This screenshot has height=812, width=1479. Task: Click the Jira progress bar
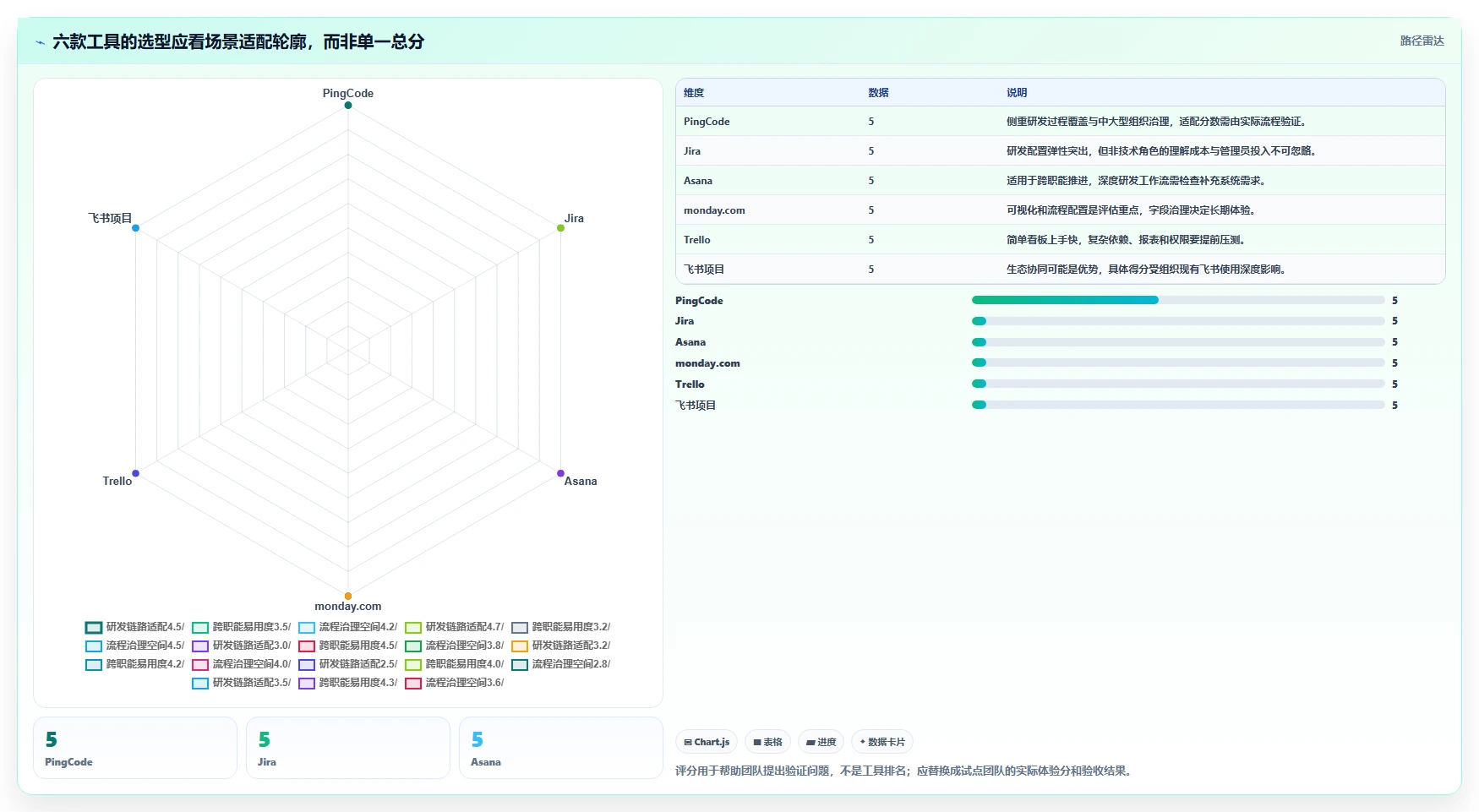[1178, 321]
